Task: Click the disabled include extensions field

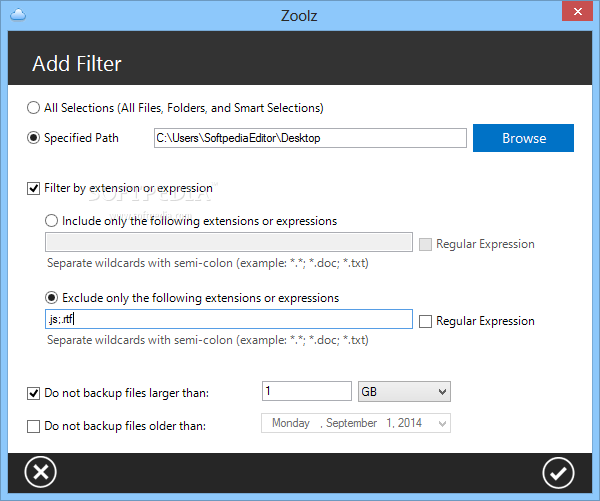Action: (228, 243)
